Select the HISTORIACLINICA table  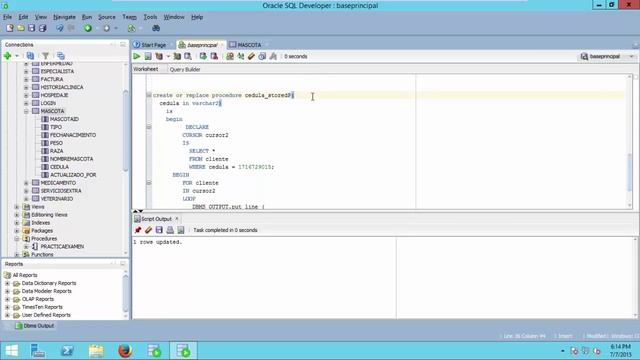pyautogui.click(x=62, y=87)
